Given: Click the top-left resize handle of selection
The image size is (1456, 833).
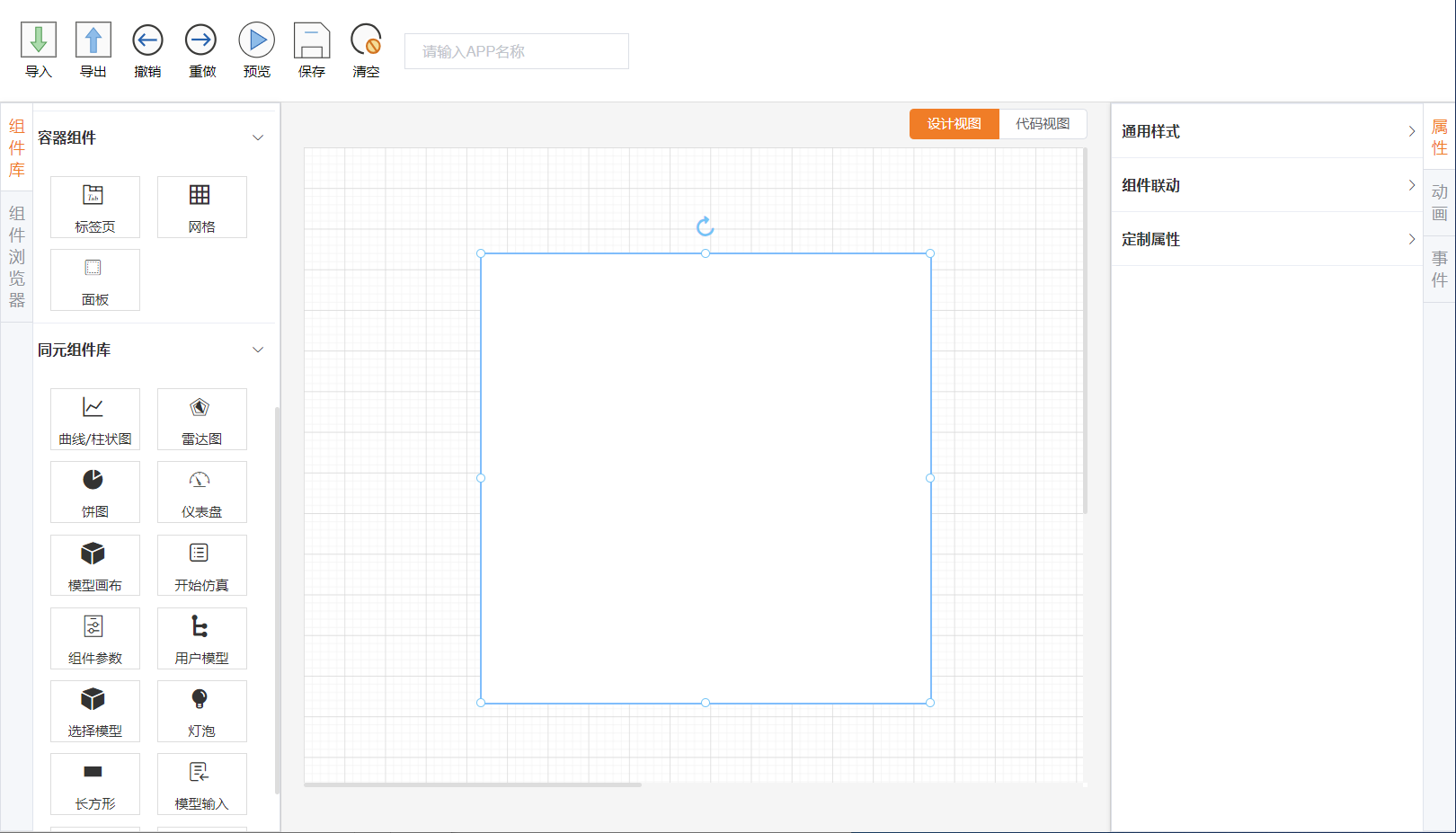Looking at the screenshot, I should click(x=481, y=253).
